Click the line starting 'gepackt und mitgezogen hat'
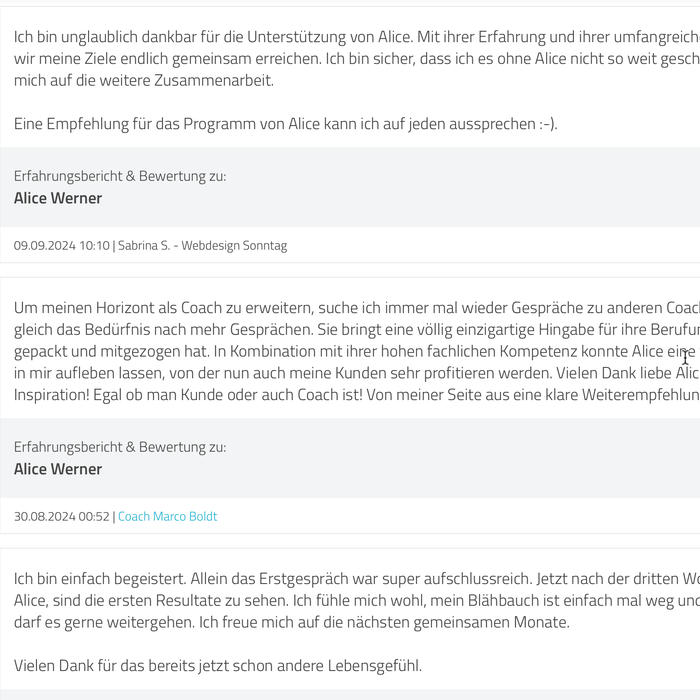 point(357,351)
